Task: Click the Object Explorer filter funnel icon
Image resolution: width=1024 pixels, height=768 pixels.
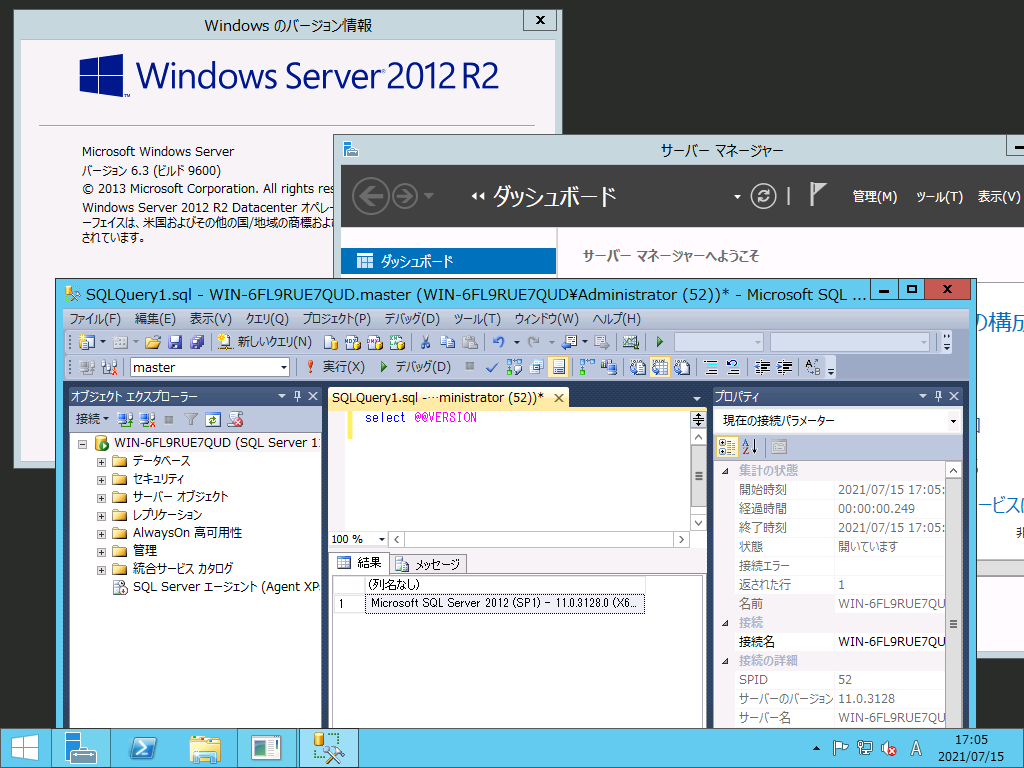Action: point(190,419)
